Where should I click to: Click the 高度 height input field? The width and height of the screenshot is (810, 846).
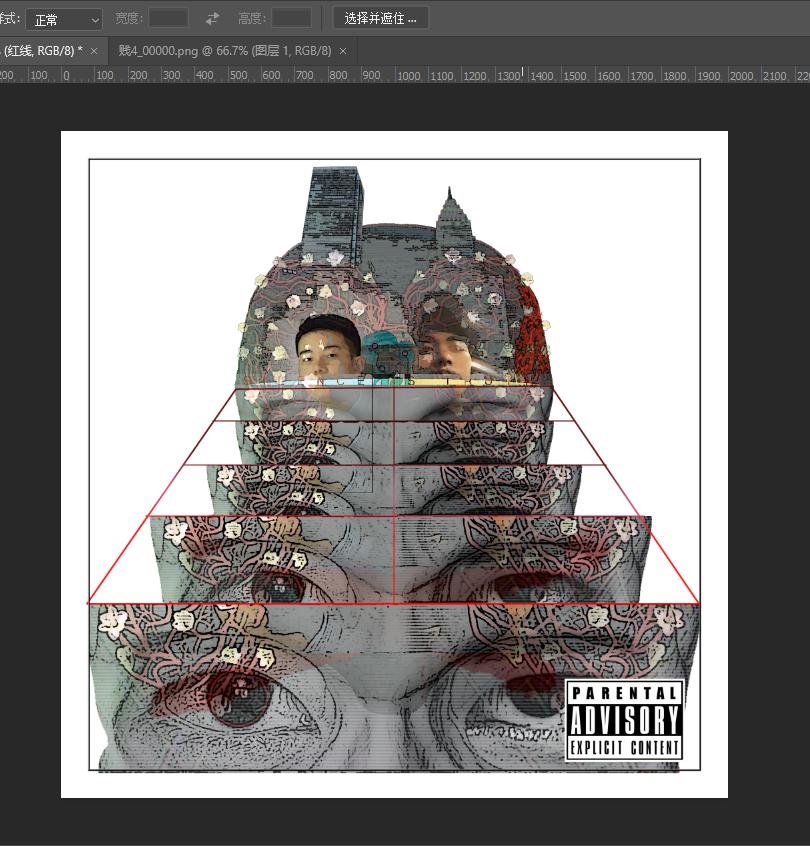291,18
